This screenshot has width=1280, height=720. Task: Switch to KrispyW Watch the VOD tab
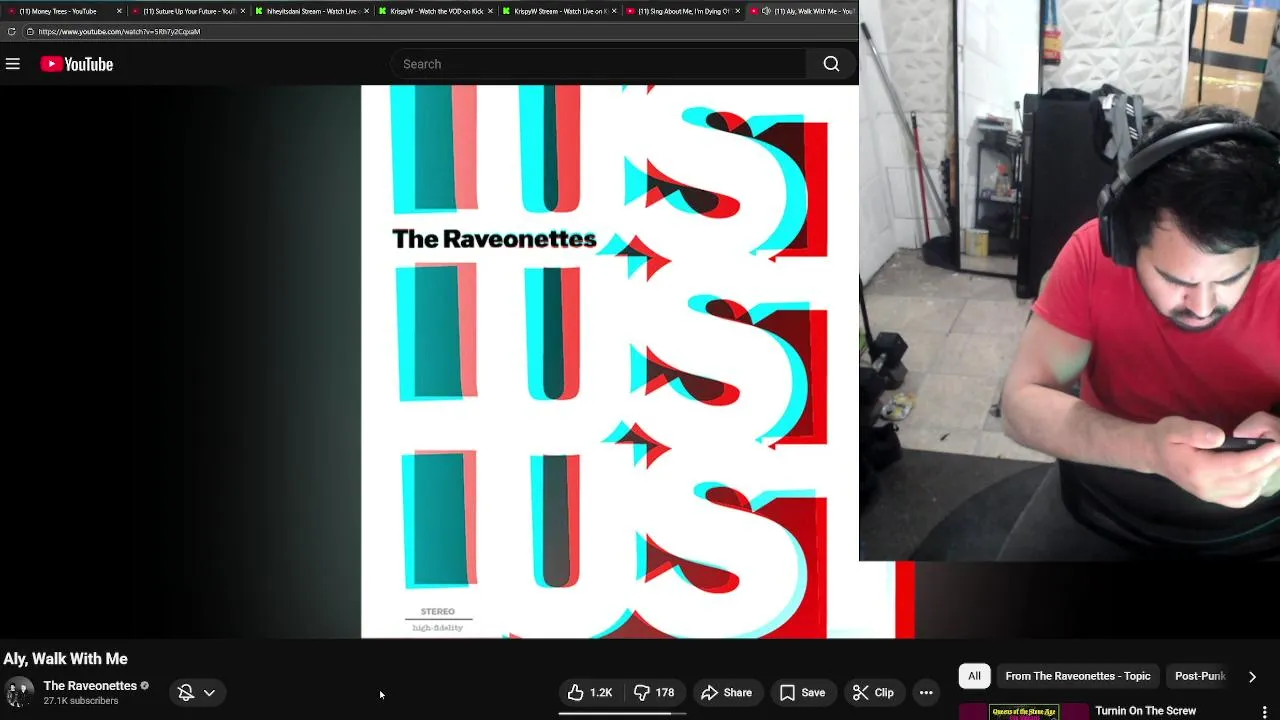click(436, 11)
